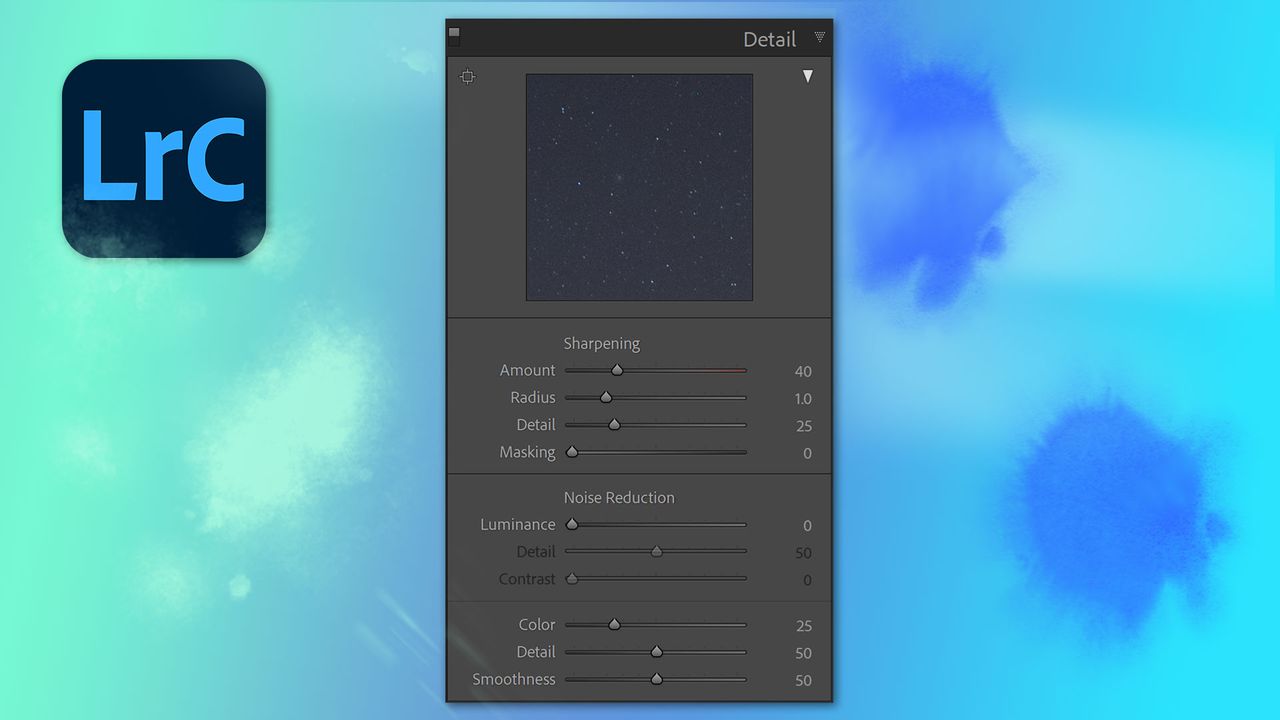Viewport: 1280px width, 720px height.
Task: Click the Noise Reduction section heading
Action: pos(619,497)
